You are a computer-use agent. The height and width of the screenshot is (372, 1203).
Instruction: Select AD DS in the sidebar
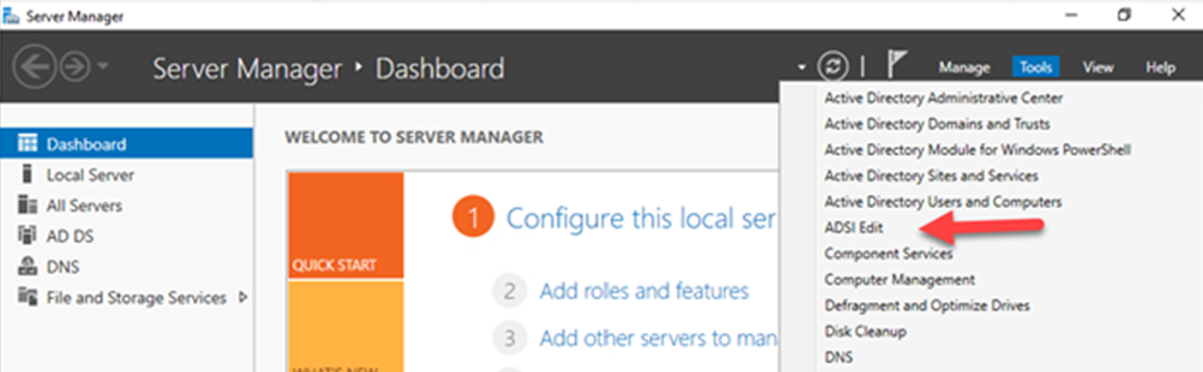127,236
